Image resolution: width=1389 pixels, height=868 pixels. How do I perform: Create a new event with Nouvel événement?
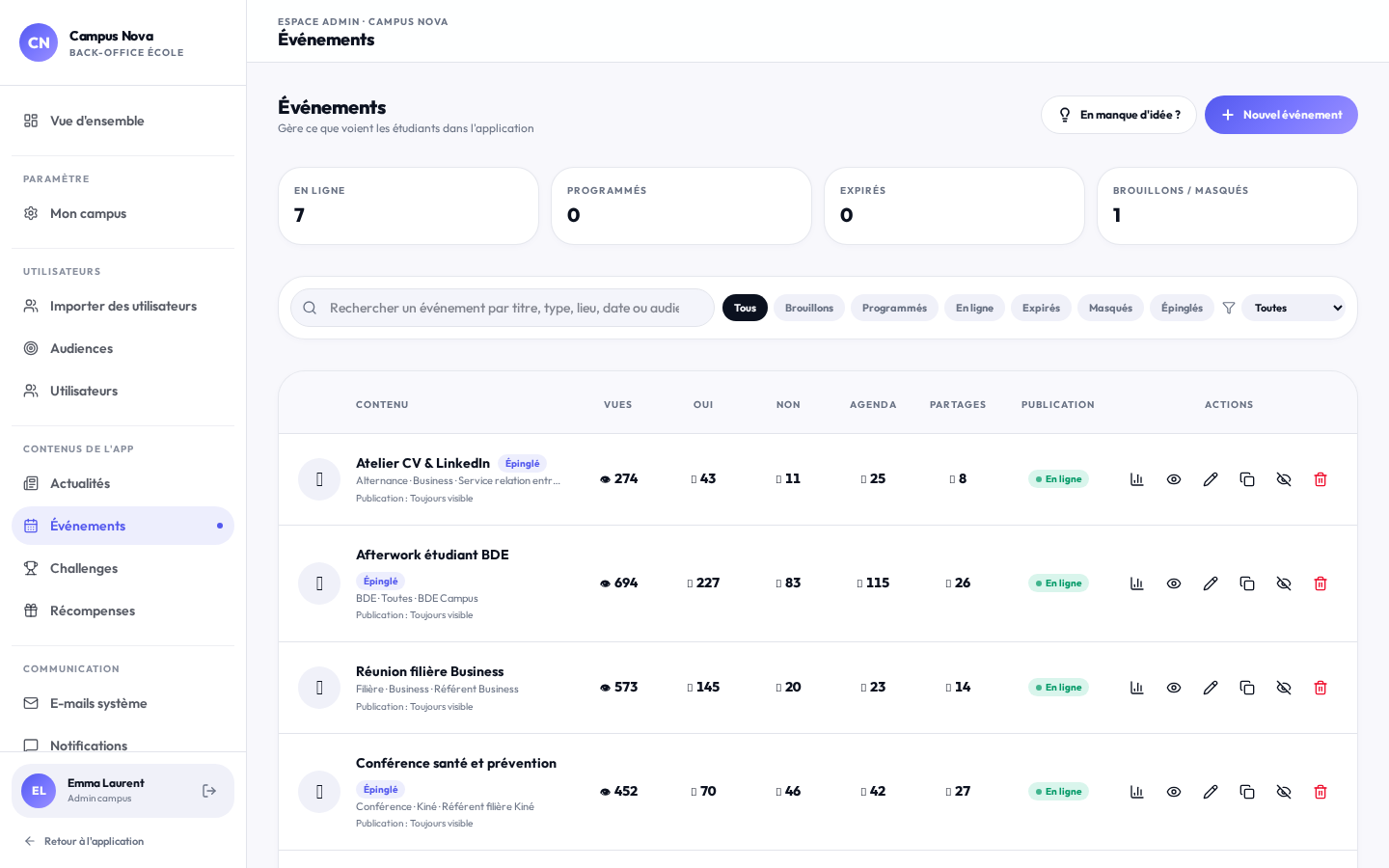point(1281,115)
